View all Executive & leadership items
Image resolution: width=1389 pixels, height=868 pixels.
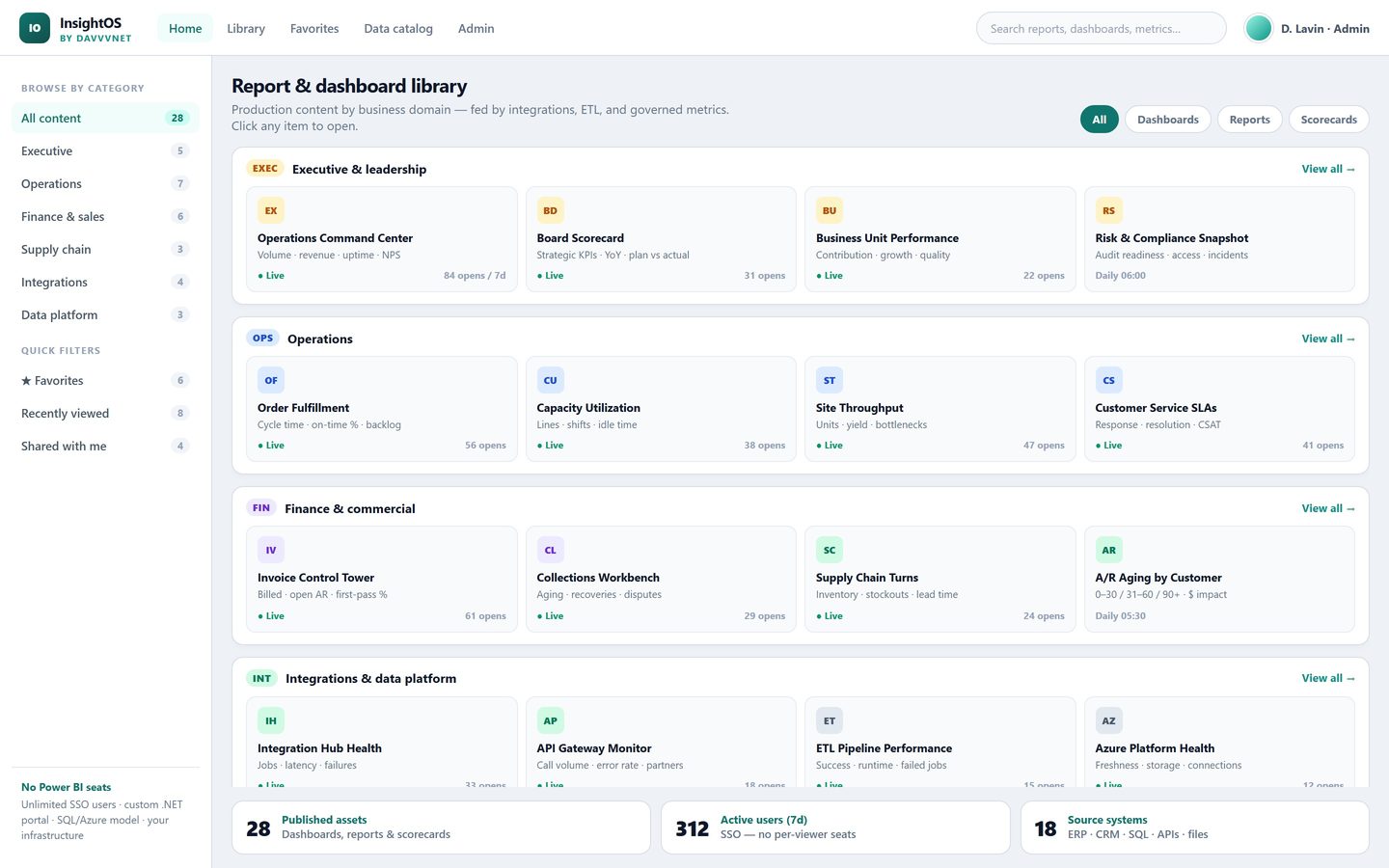tap(1327, 169)
